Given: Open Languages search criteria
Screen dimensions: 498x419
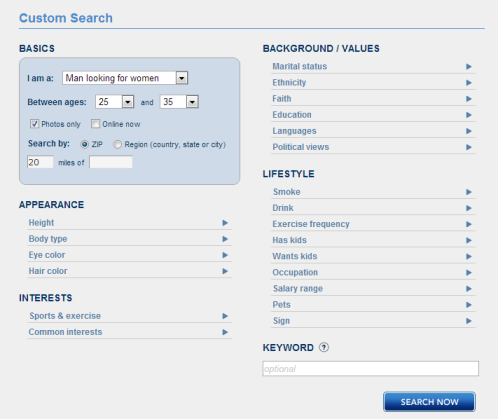Looking at the screenshot, I should pyautogui.click(x=373, y=131).
